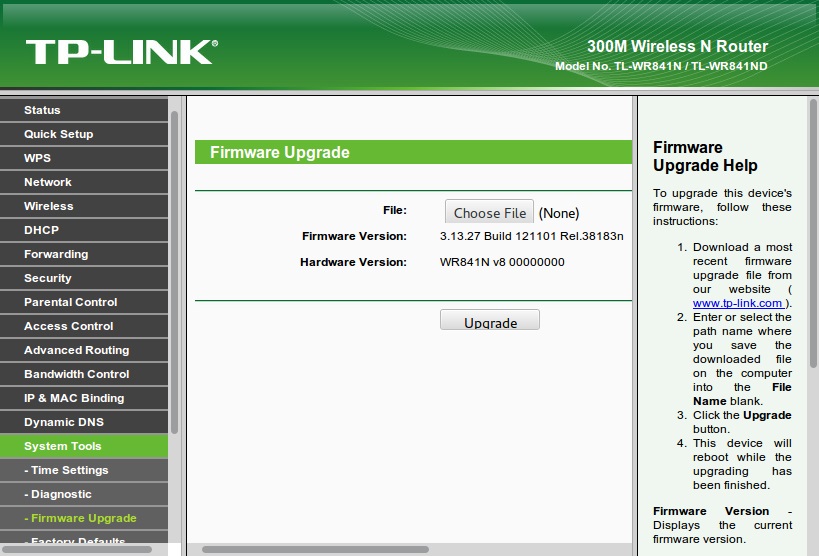The width and height of the screenshot is (819, 556).
Task: Click firmware version value 3.13.27 Build 121101
Action: pyautogui.click(x=532, y=236)
